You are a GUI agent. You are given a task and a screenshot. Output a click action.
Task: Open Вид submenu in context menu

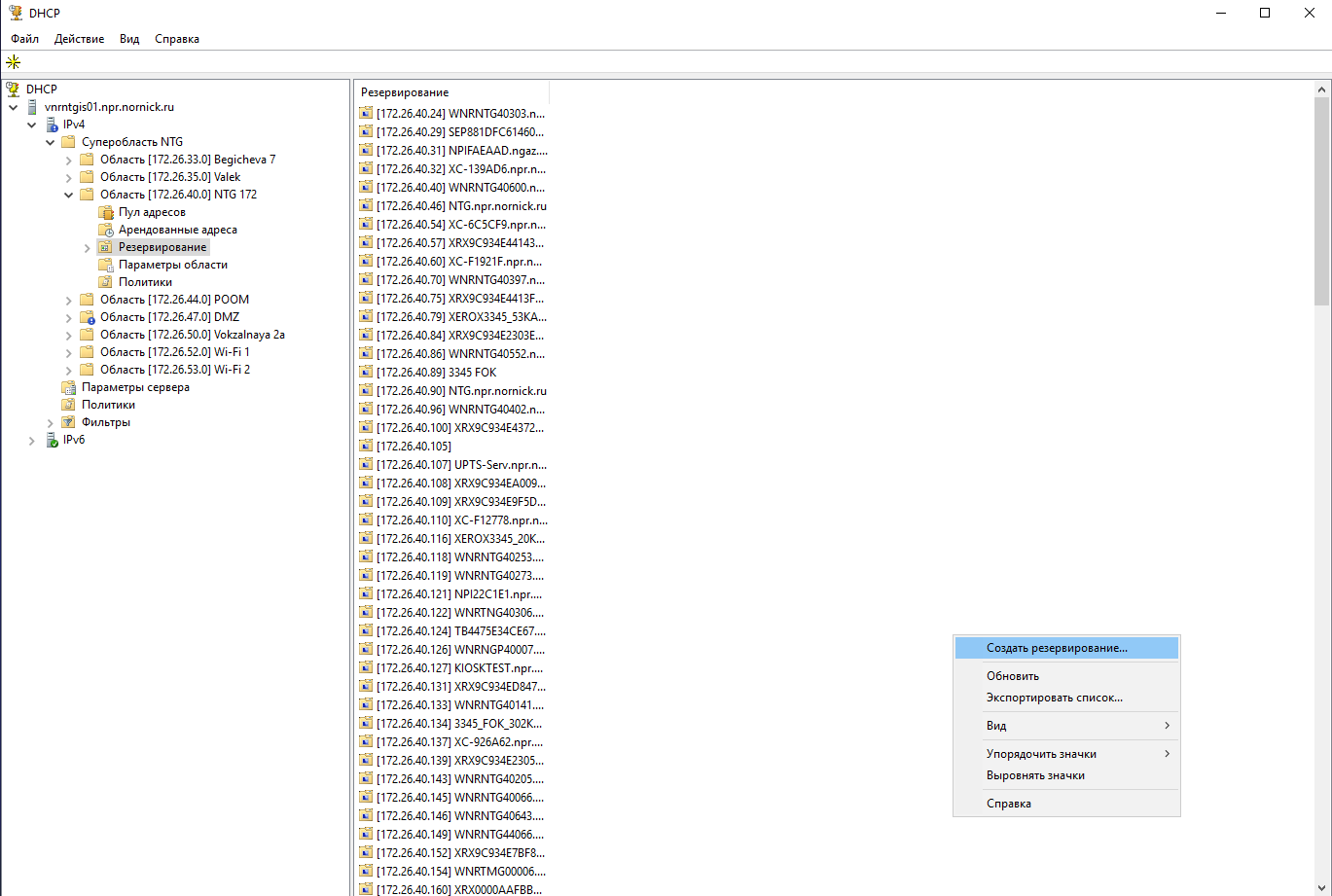pos(1065,726)
